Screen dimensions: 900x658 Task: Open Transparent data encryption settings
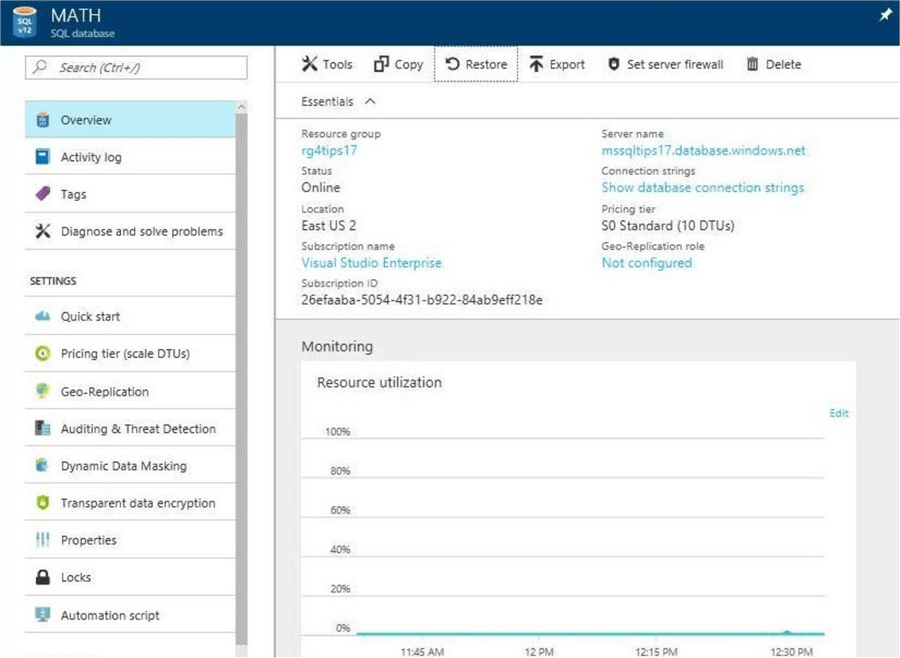[130, 502]
